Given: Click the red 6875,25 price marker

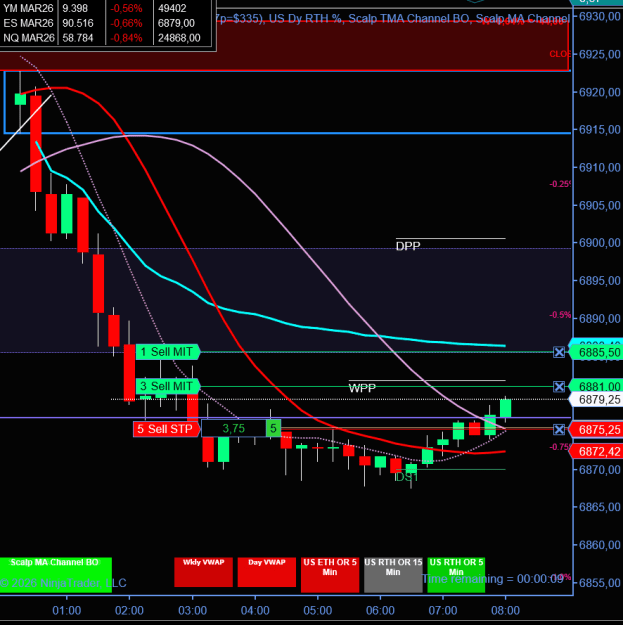Looking at the screenshot, I should 596,430.
